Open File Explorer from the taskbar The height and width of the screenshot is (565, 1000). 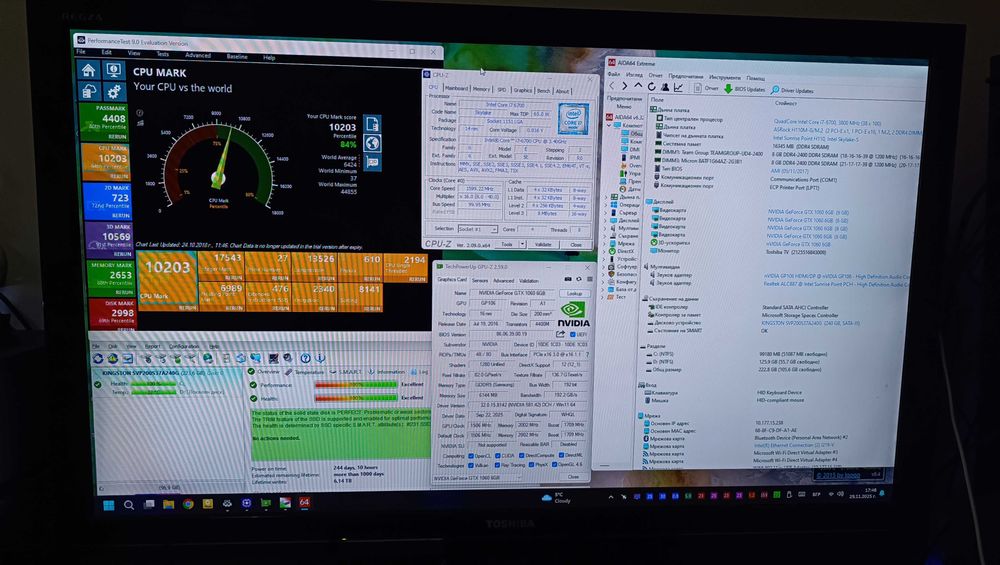point(168,504)
